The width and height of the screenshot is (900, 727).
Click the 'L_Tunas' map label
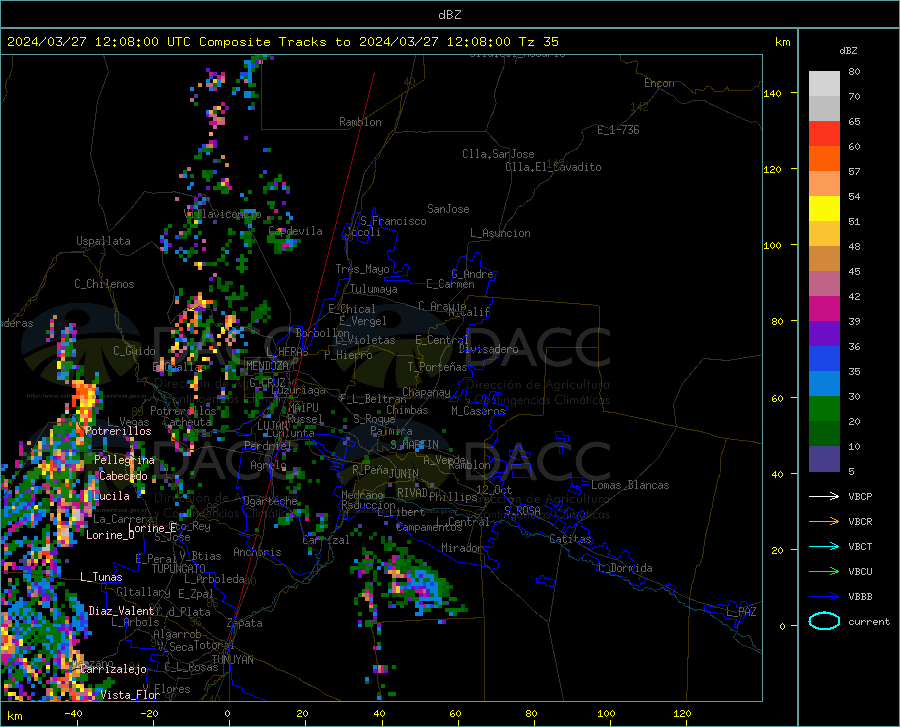(x=101, y=577)
